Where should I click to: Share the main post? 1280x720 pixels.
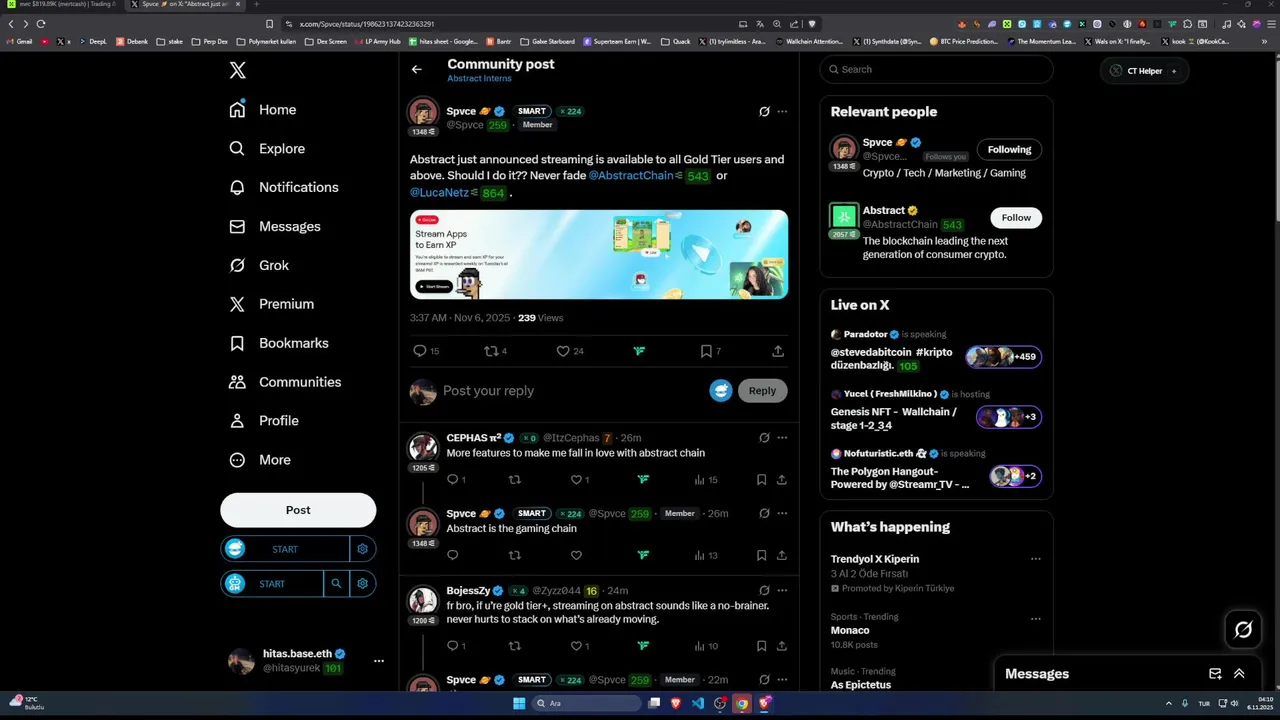778,351
